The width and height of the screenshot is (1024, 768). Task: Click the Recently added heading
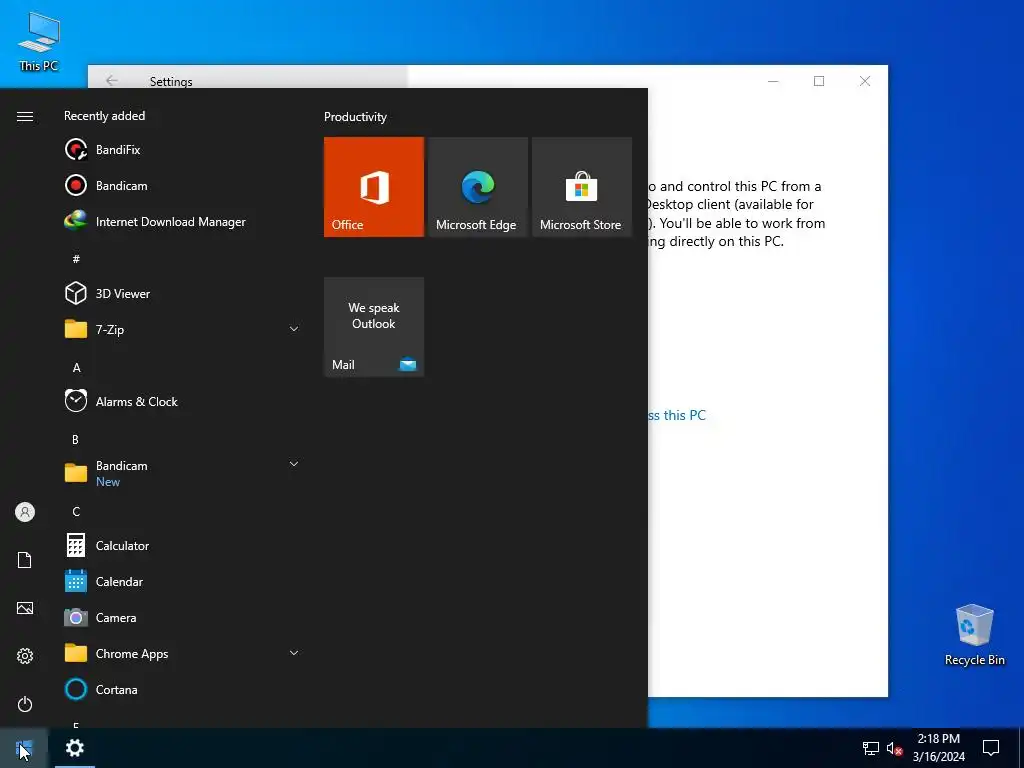104,116
